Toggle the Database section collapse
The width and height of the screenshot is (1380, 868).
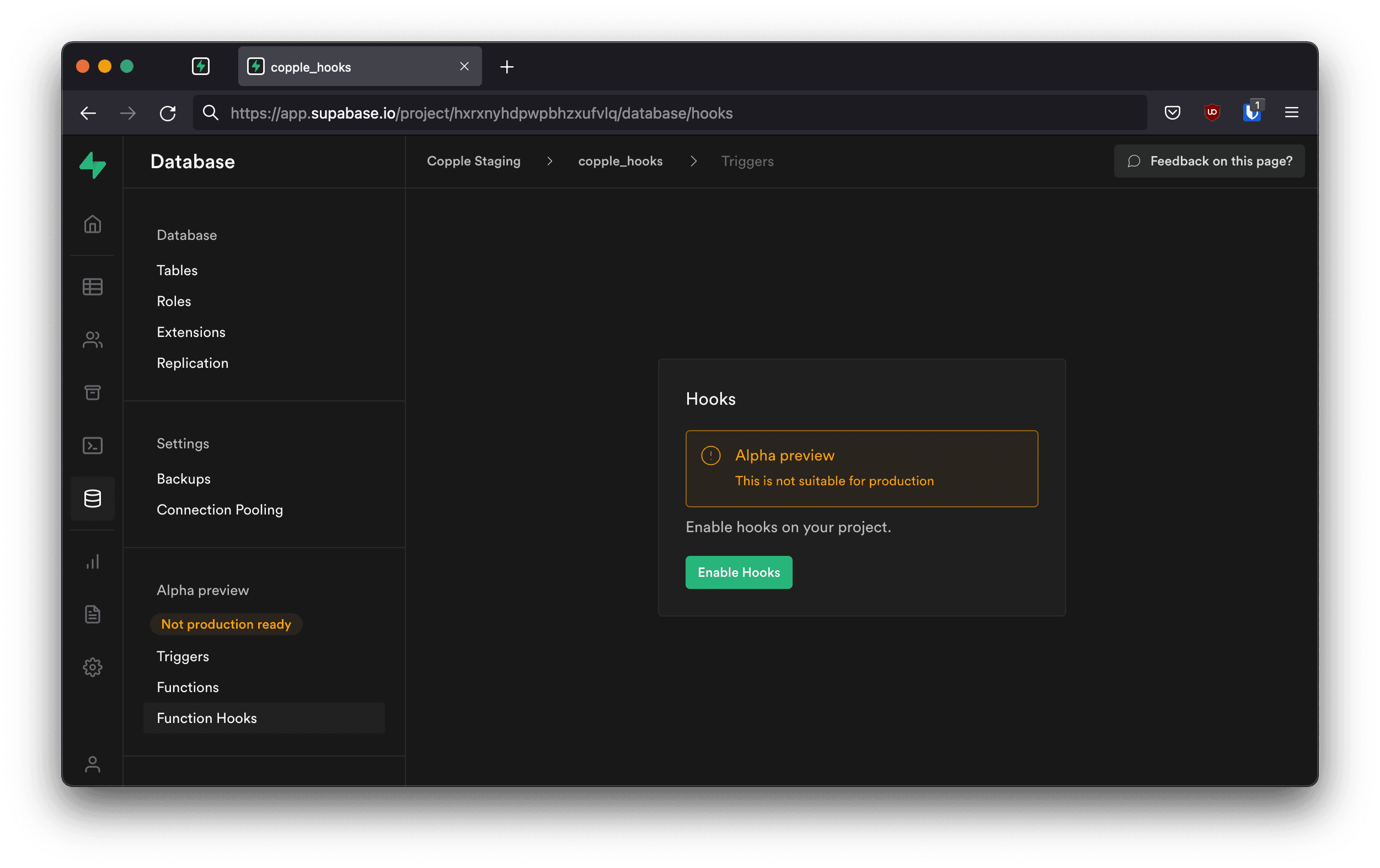(186, 235)
